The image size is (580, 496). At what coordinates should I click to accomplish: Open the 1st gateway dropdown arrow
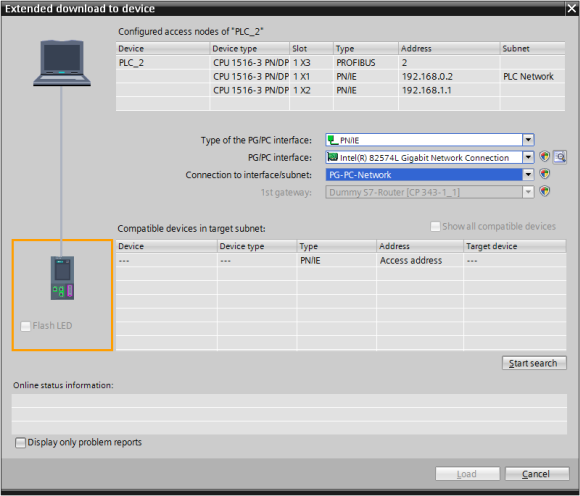click(x=528, y=192)
